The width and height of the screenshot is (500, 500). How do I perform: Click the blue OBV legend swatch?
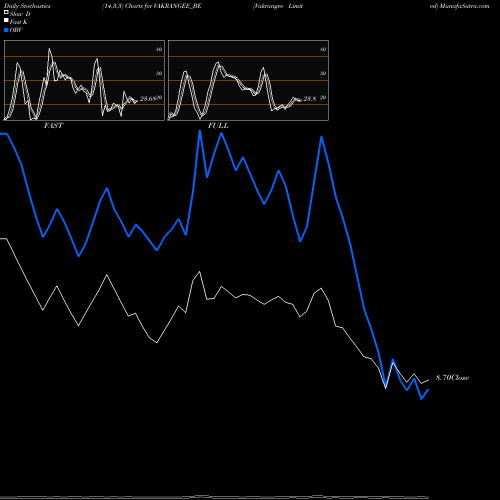coord(6,30)
